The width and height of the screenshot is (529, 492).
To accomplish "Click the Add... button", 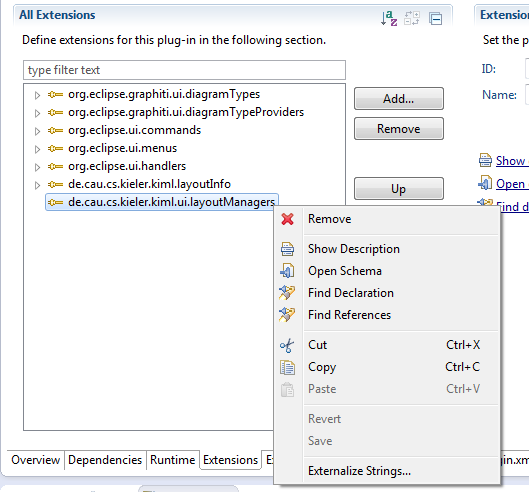I will pos(398,99).
